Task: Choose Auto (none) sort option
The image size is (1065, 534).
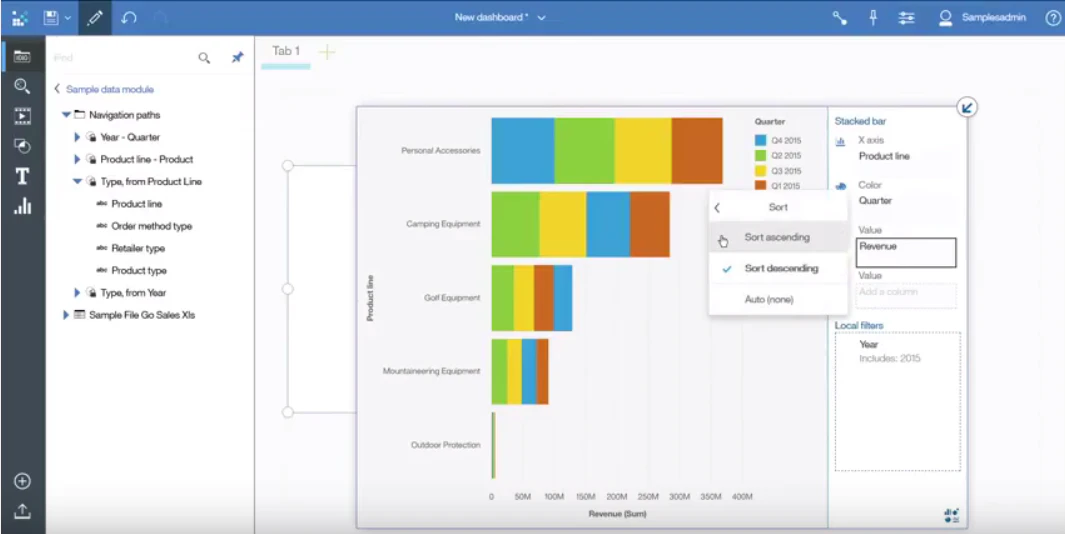Action: [778, 300]
